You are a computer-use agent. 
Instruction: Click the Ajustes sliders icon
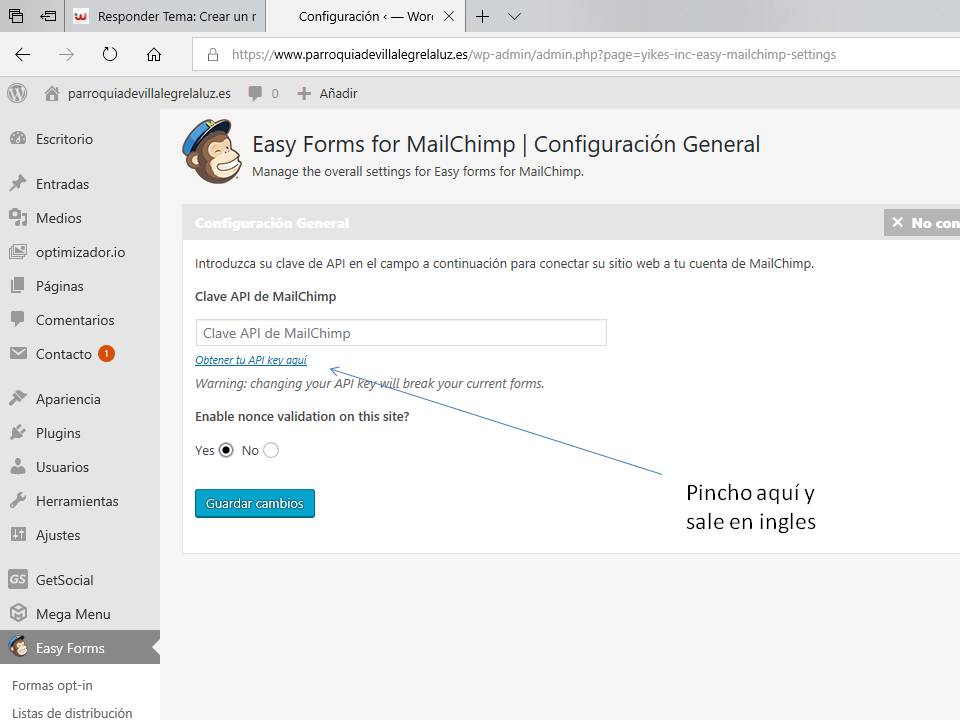point(18,534)
